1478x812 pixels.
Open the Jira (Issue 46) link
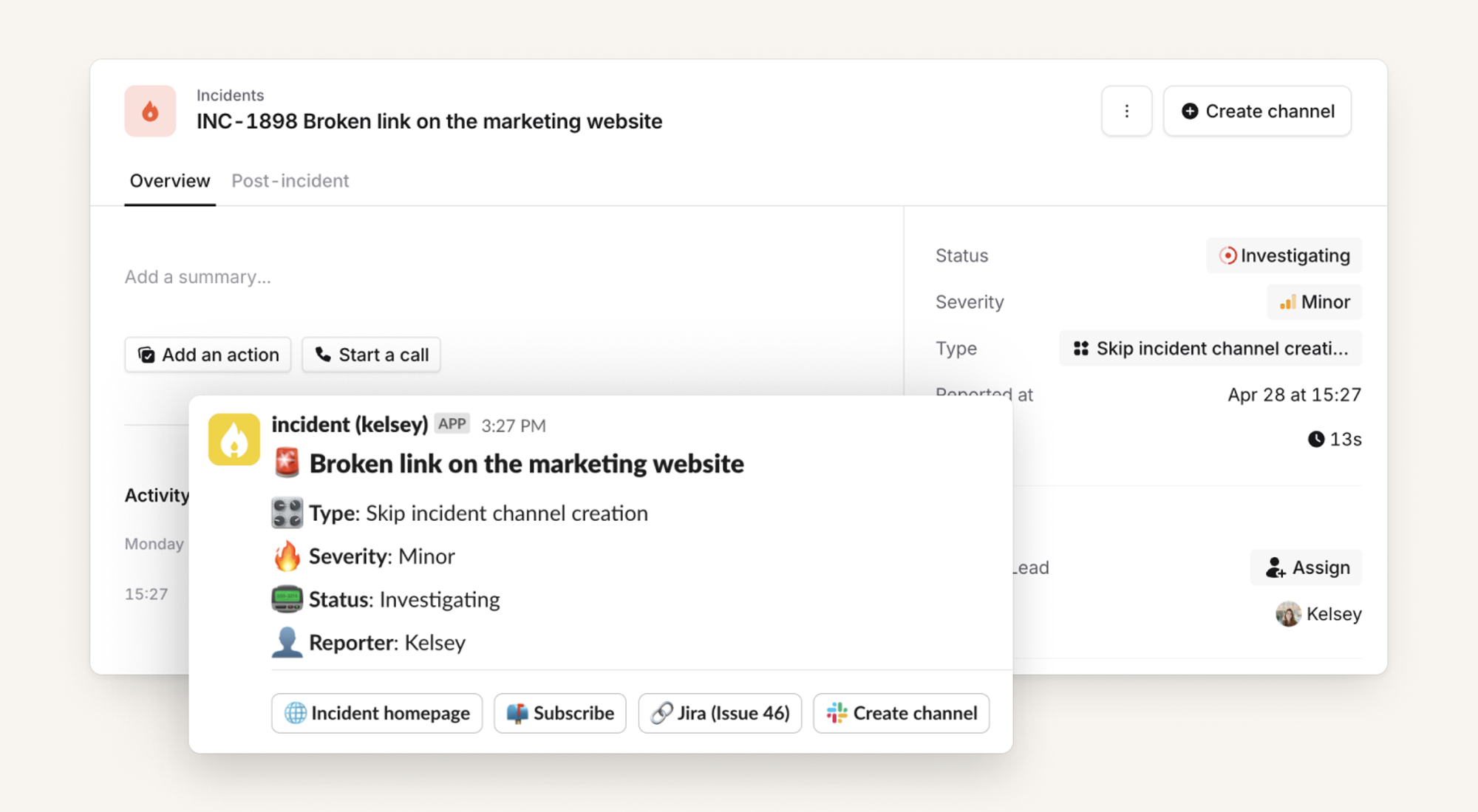720,713
